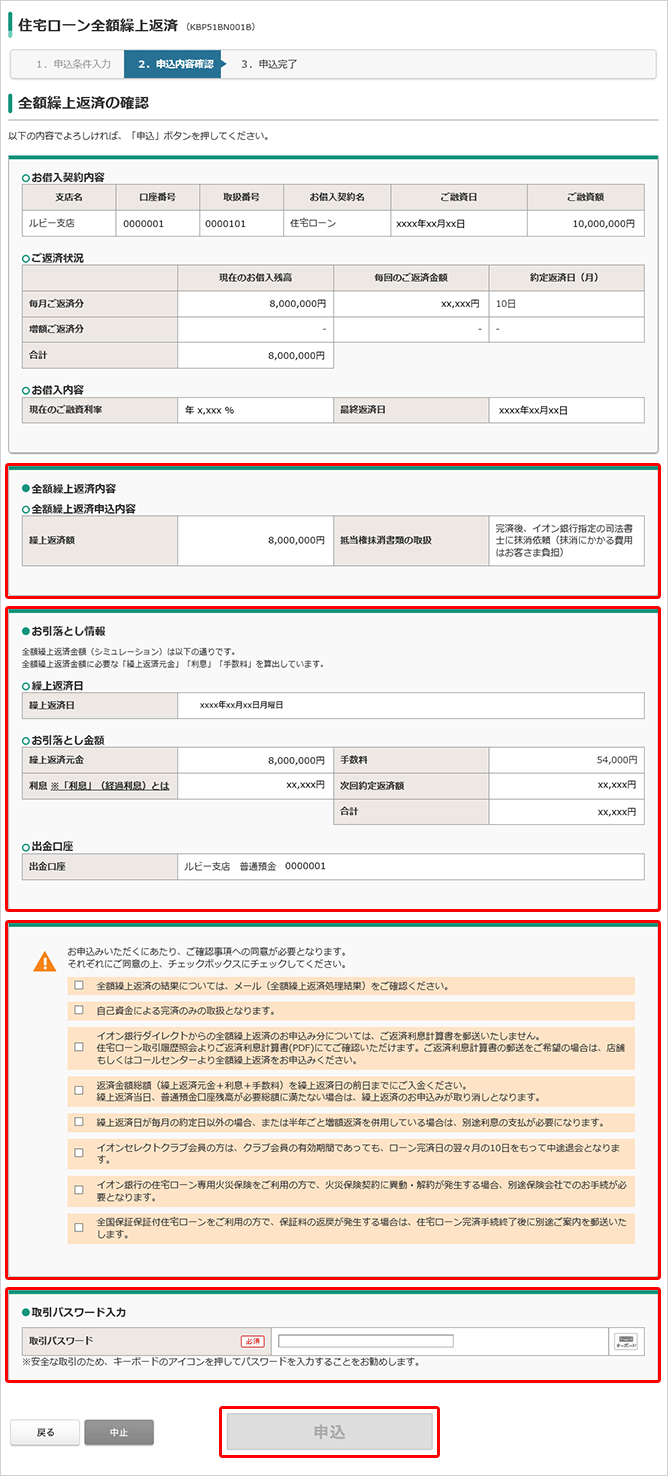Click the 54,000円 fee amount
This screenshot has height=1476, width=668.
tap(617, 760)
